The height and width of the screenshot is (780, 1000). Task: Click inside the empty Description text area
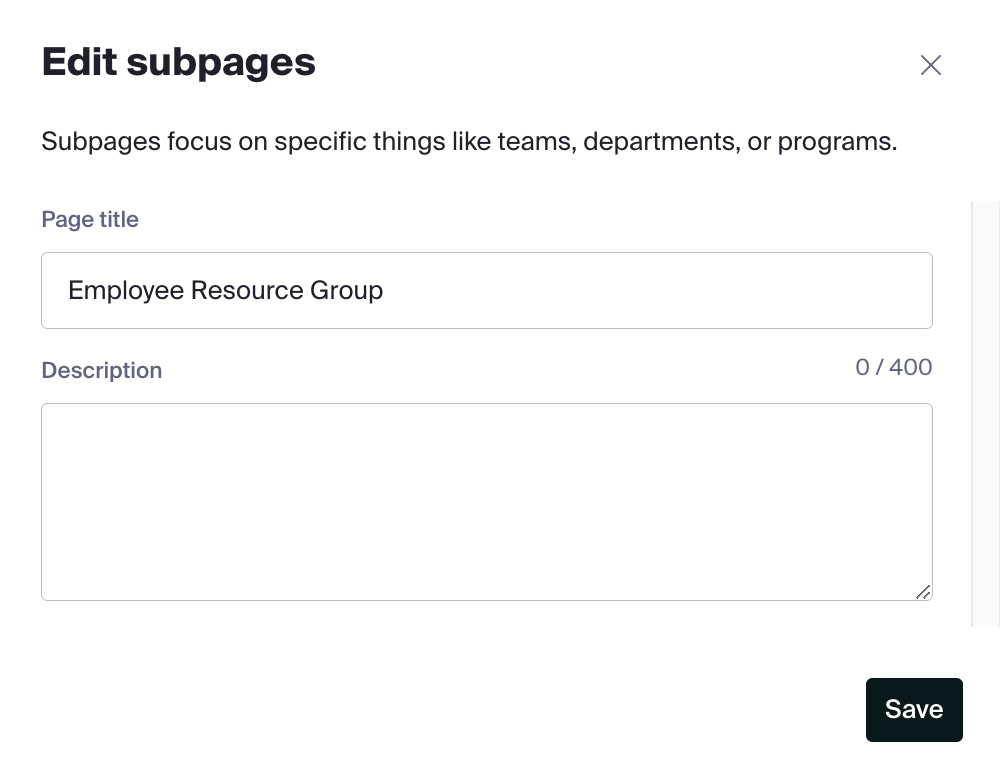[487, 501]
